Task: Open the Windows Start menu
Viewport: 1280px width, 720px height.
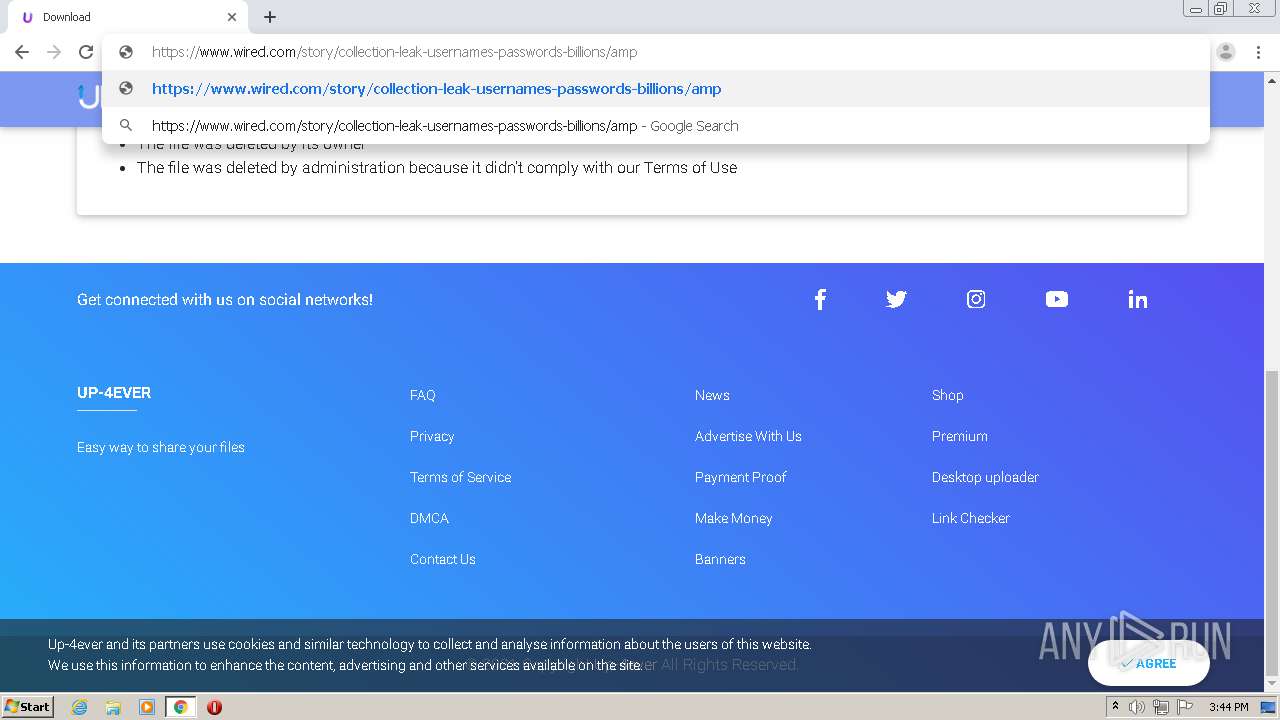Action: 28,706
